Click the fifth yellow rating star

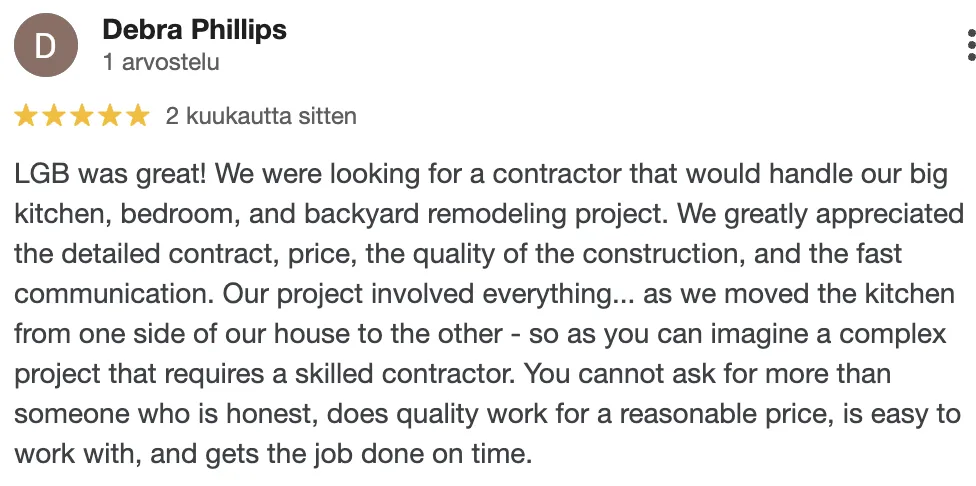[x=138, y=116]
